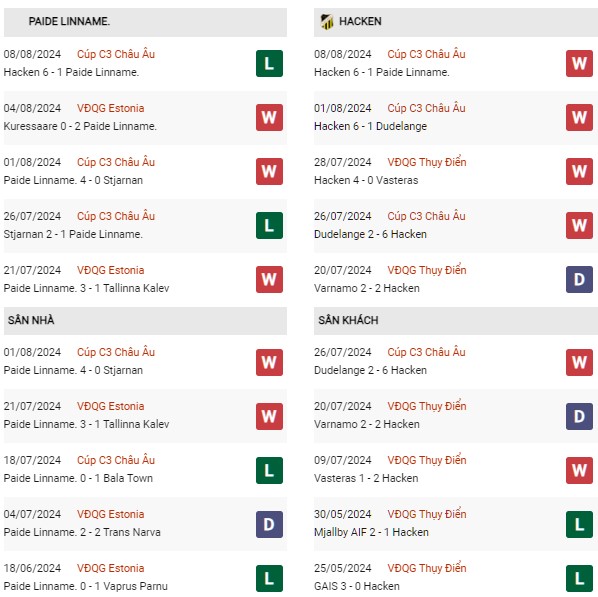The height and width of the screenshot is (597, 598).
Task: Click the W badge for Hacken 4-0 Vasteras
Action: (579, 172)
